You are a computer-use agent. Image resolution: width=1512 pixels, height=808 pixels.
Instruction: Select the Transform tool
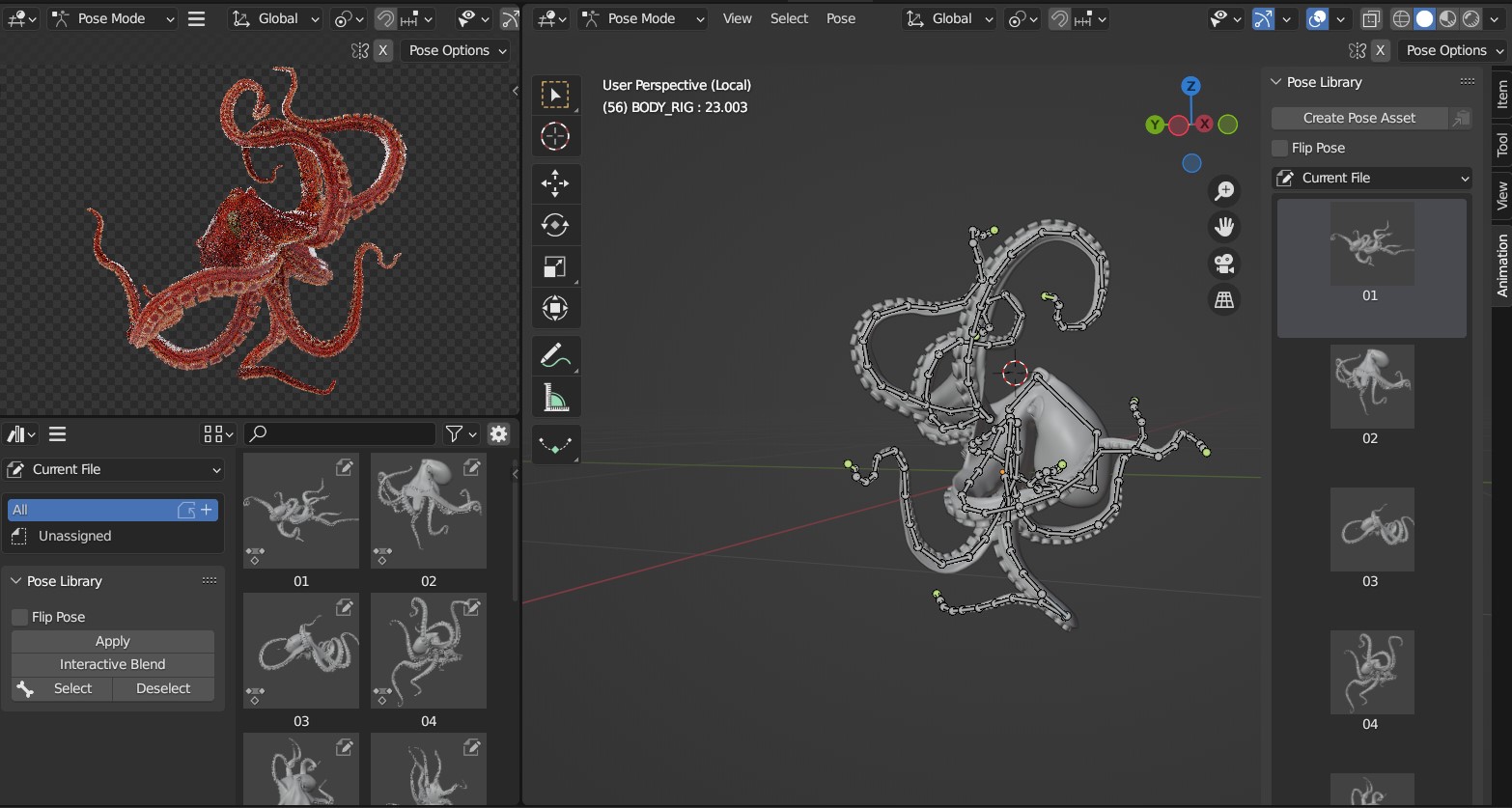point(555,308)
